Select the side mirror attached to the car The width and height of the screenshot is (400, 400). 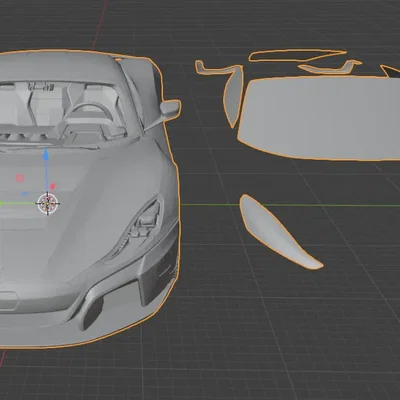coord(170,108)
